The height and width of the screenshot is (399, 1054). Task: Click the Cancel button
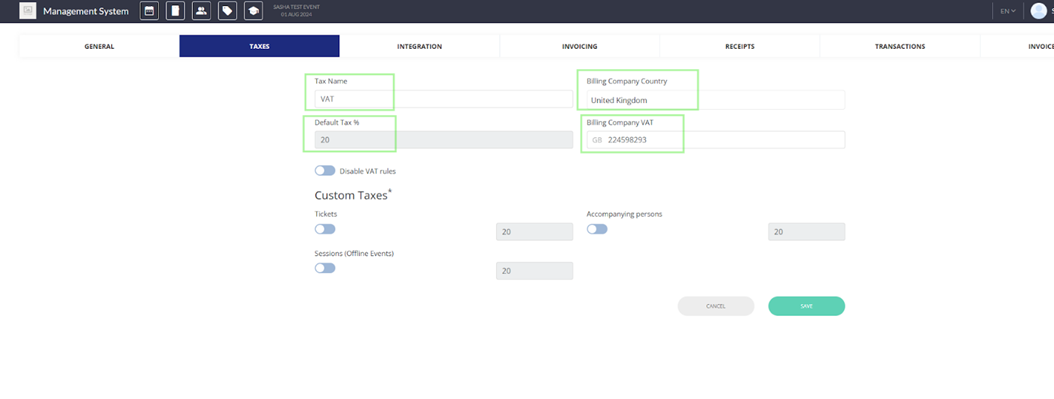click(716, 306)
